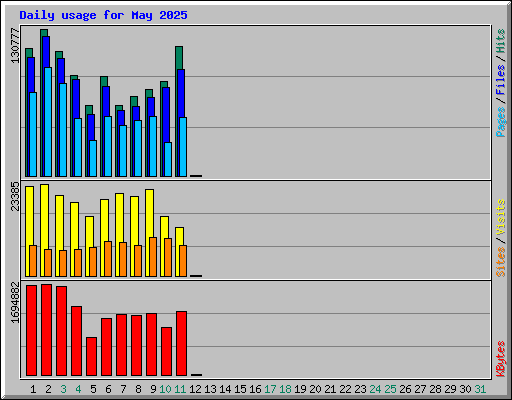Click the green day 10 label

tap(165, 389)
